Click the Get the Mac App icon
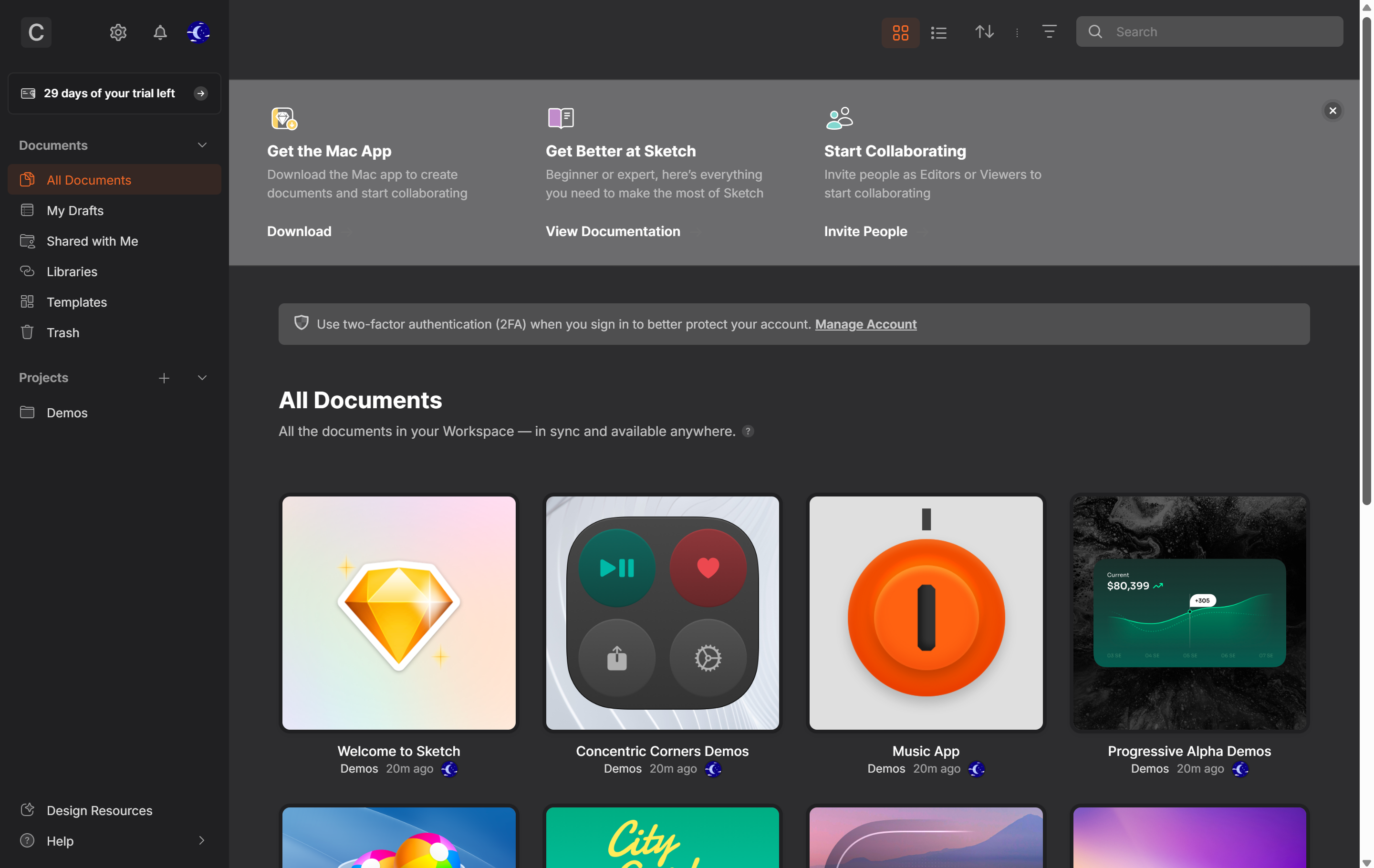The height and width of the screenshot is (868, 1374). coord(284,118)
